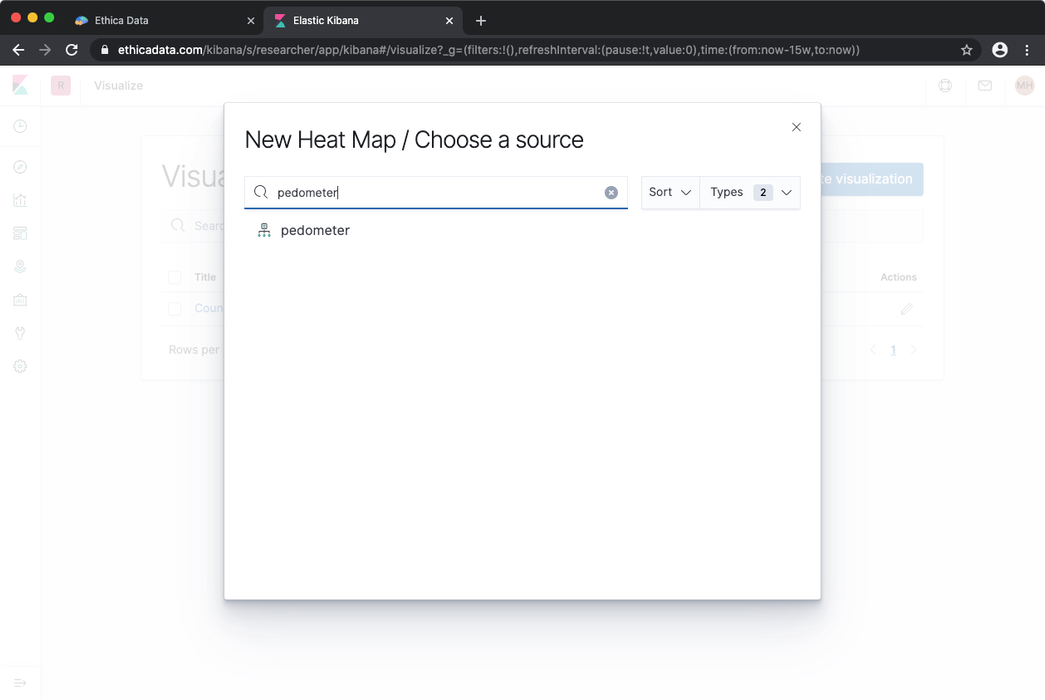Image resolution: width=1045 pixels, height=700 pixels.
Task: Open the Kibana home logo
Action: 20,84
